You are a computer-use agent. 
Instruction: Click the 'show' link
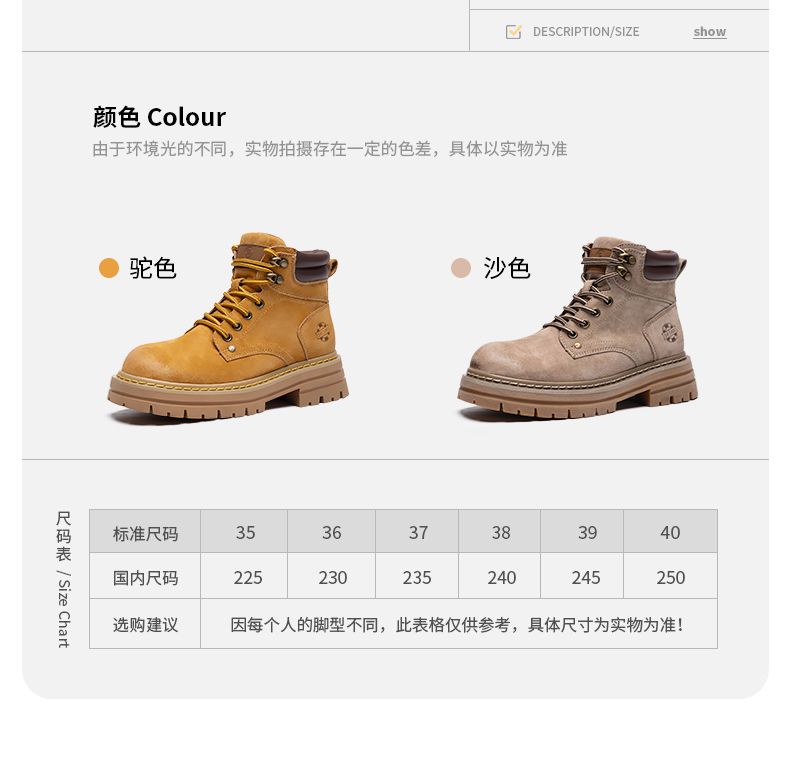point(709,32)
